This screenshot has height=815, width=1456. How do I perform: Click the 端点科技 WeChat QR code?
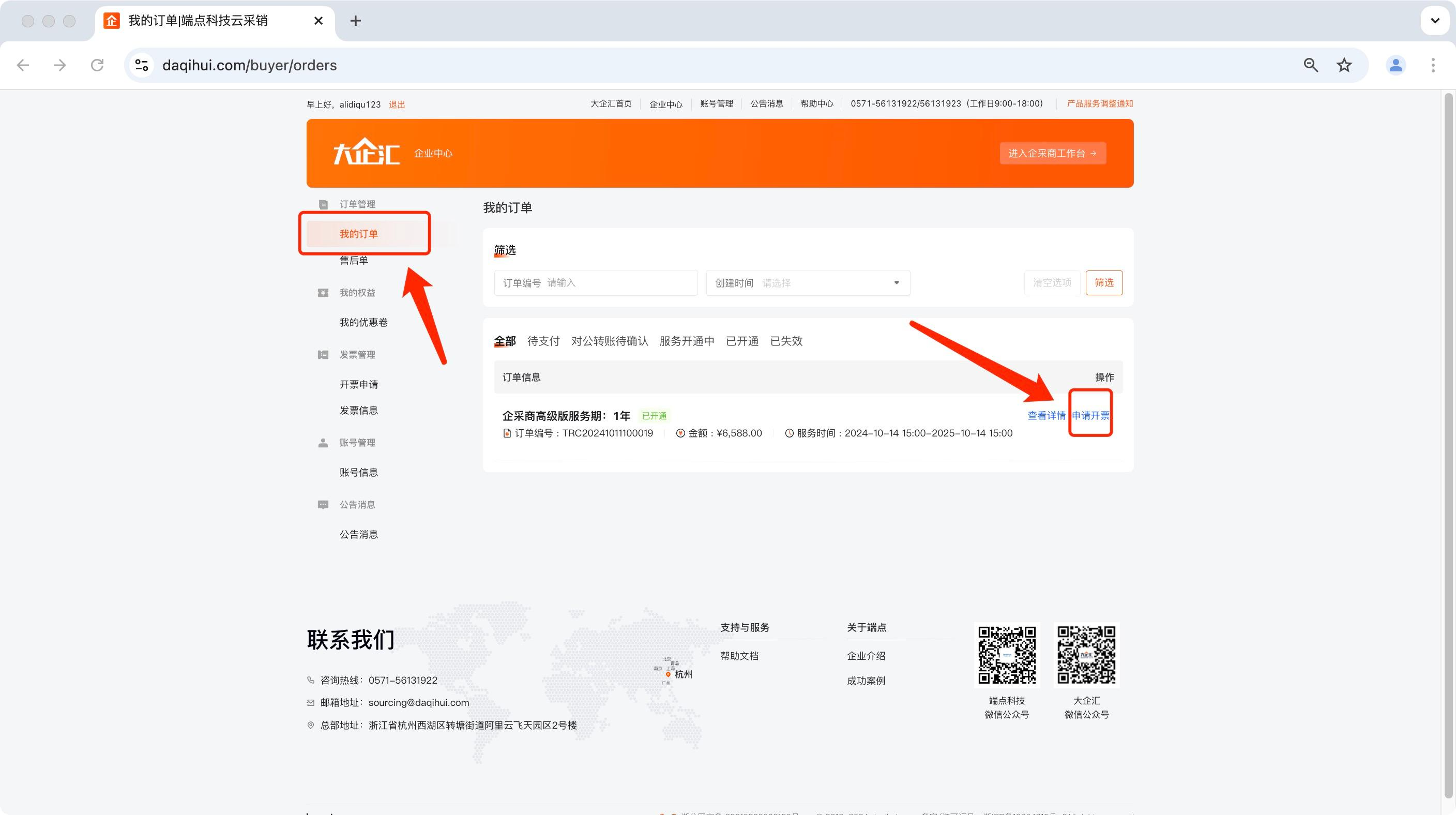coord(1007,655)
